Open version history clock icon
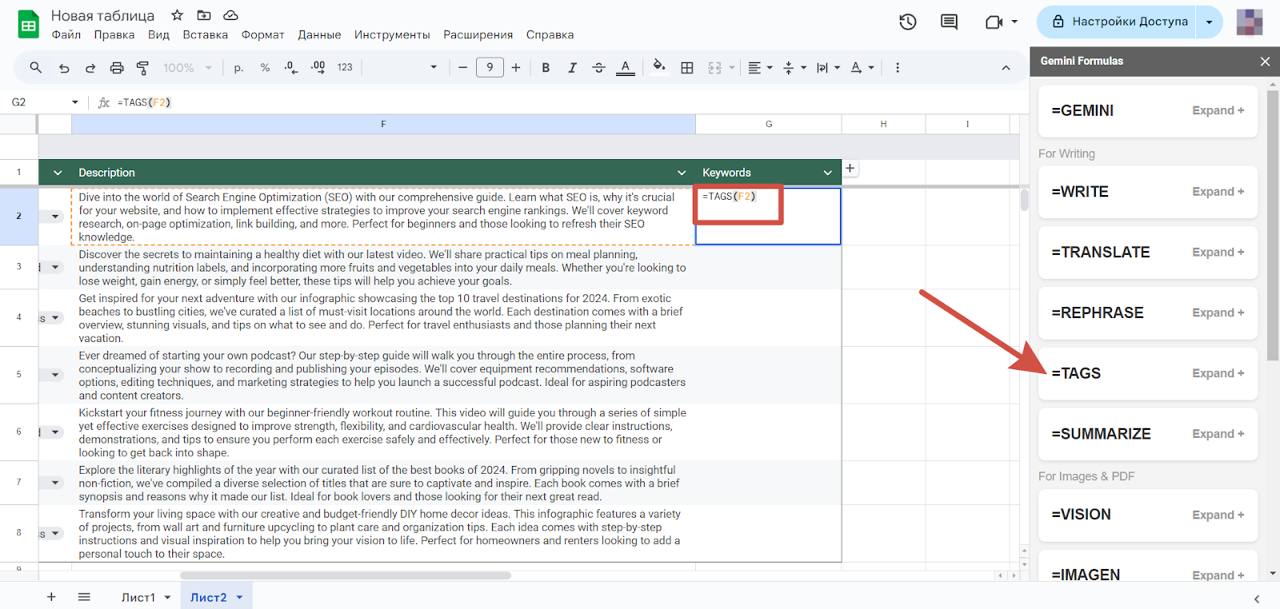1280x609 pixels. 908,22
